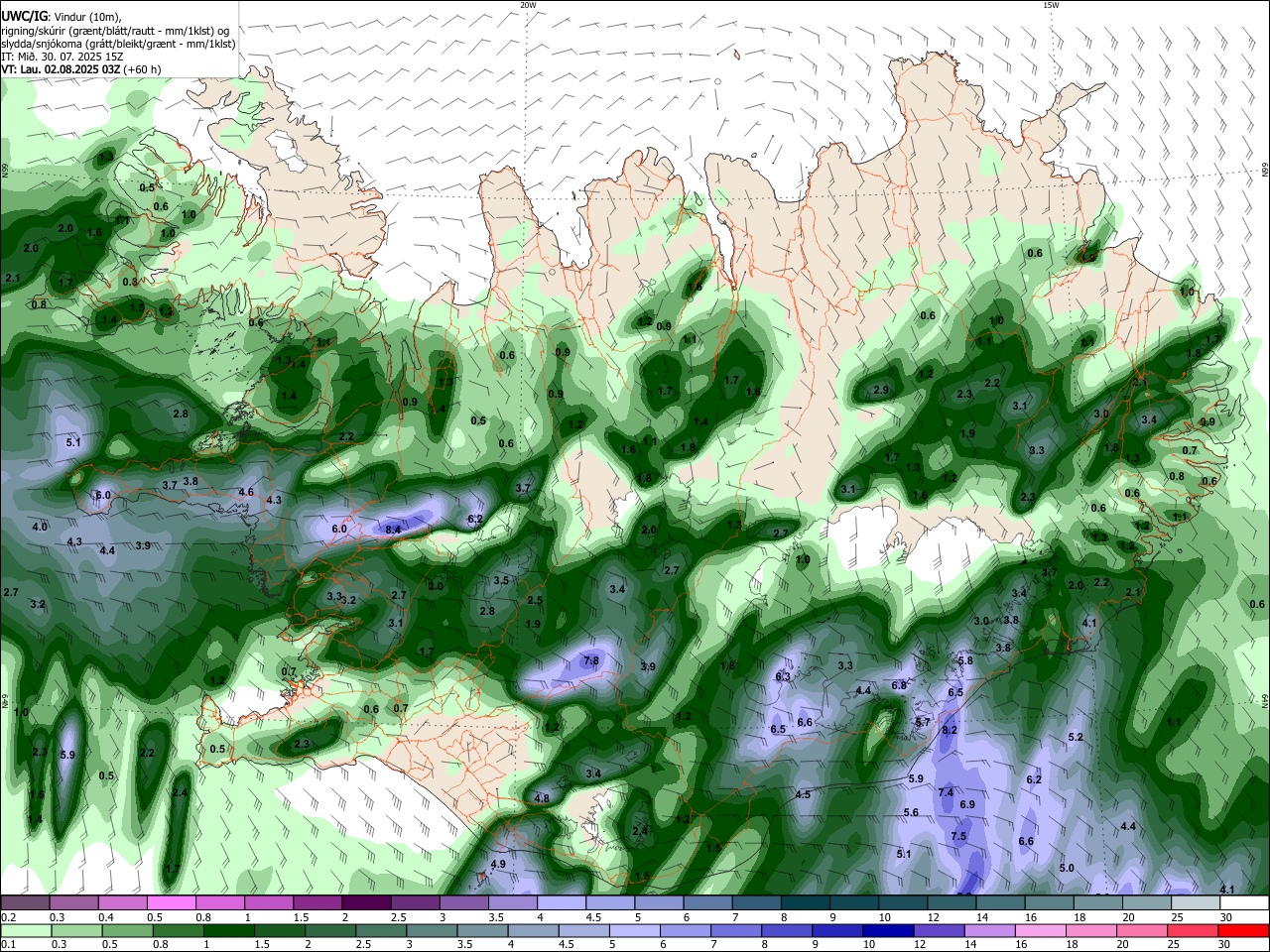Select the 7.8 precipitation label

[x=591, y=660]
